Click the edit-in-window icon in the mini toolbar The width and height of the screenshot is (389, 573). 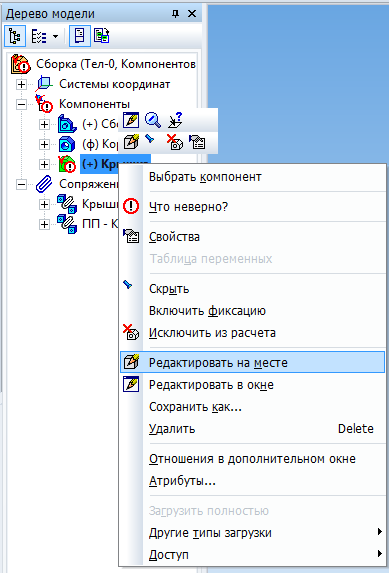tap(131, 120)
